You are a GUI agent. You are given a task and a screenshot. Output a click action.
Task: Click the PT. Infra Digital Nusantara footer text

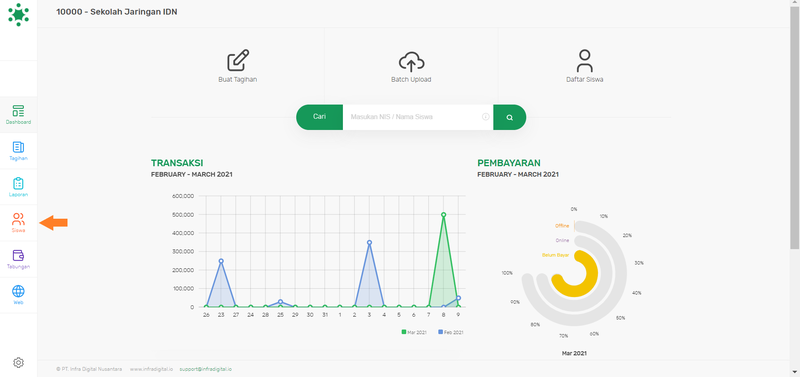(89, 369)
